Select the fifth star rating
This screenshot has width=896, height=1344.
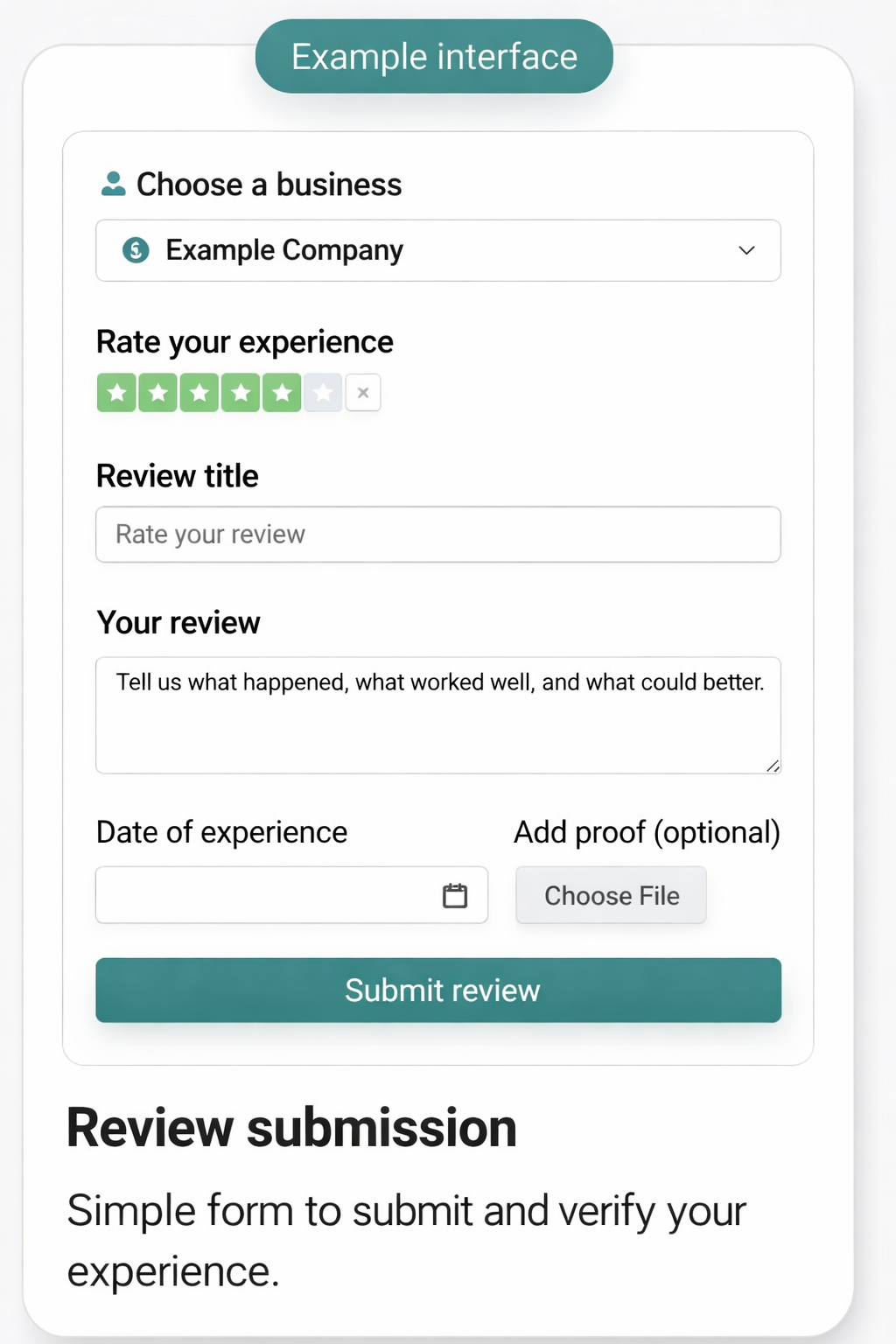282,392
